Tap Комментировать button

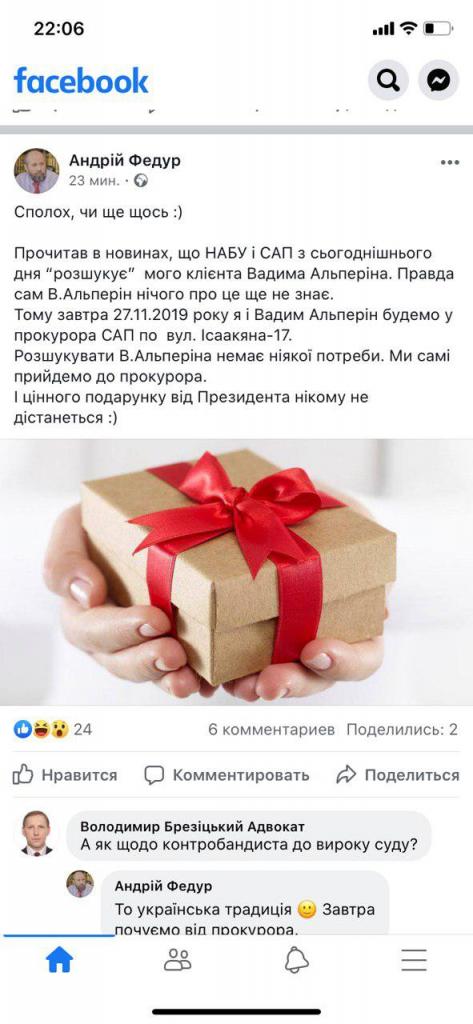point(227,775)
